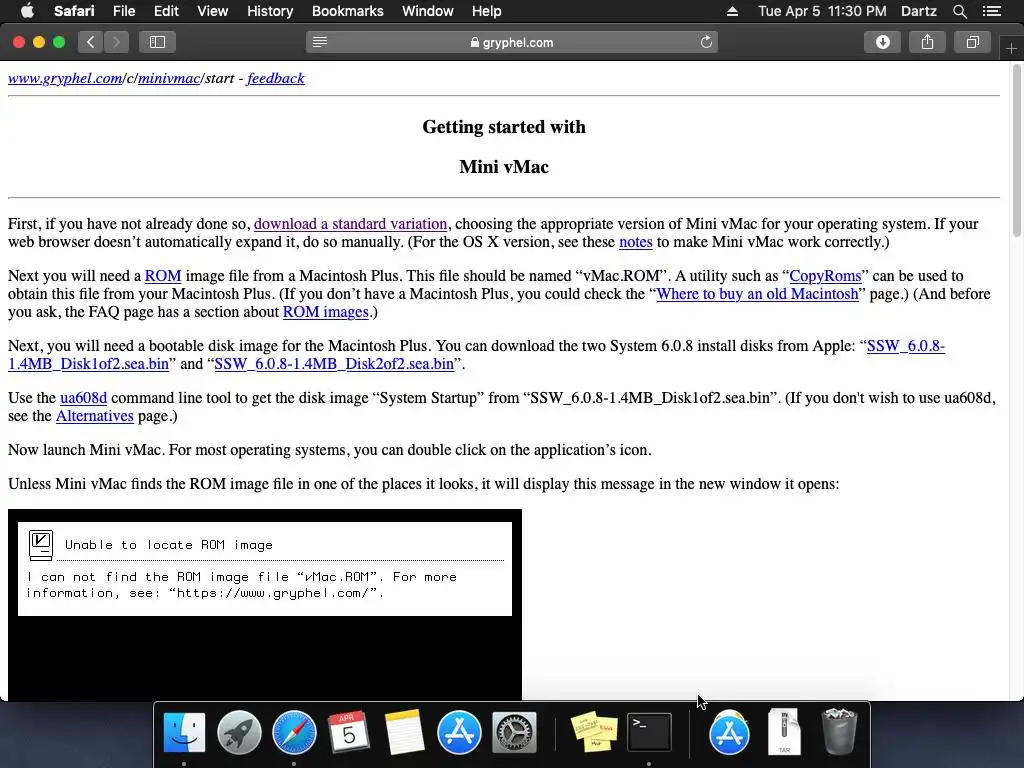Open the Apple menu
This screenshot has height=768, width=1024.
click(x=27, y=11)
